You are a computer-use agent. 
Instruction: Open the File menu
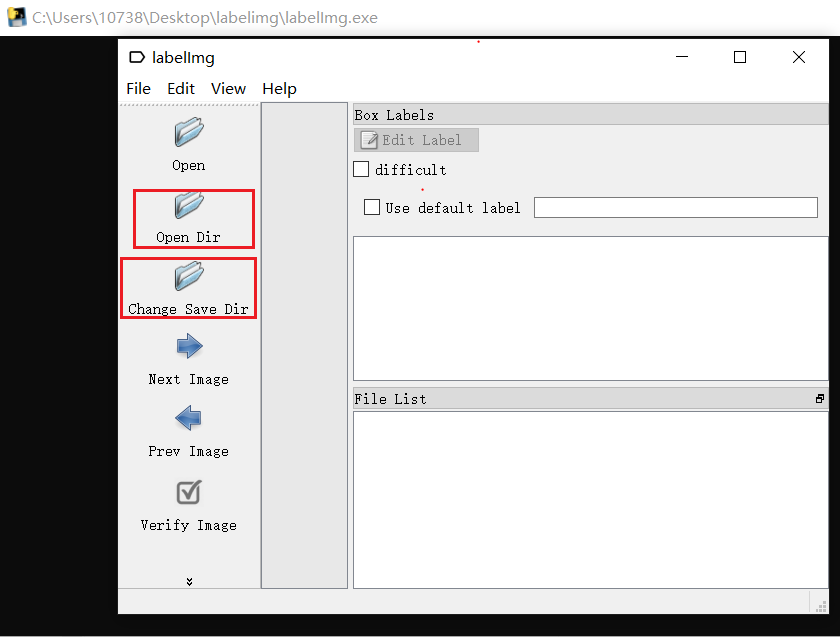coord(138,88)
